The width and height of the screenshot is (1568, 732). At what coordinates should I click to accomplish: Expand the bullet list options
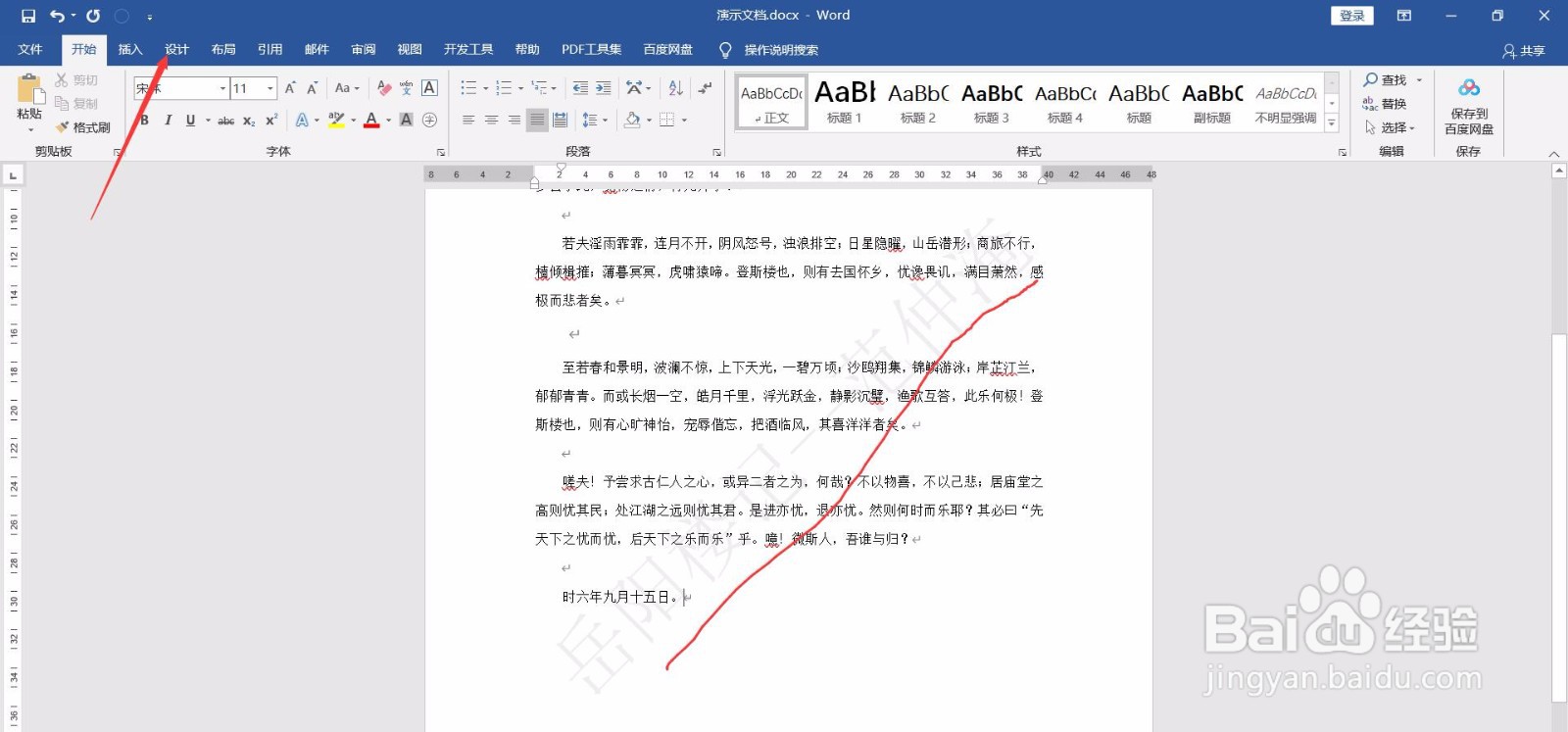[485, 88]
